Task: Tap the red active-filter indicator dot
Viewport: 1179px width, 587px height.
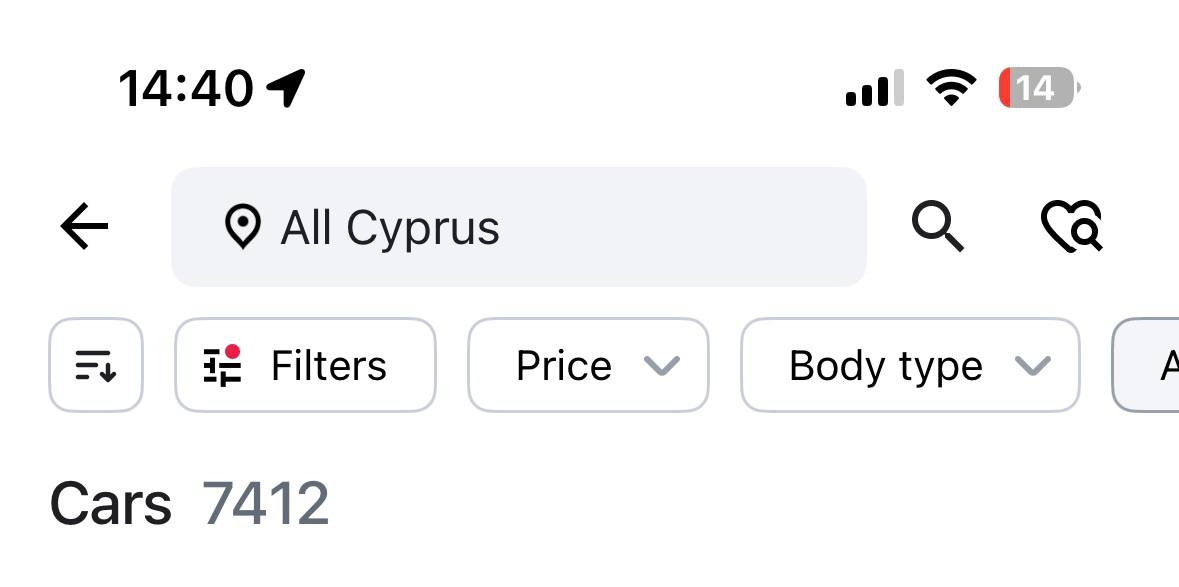Action: click(x=232, y=352)
